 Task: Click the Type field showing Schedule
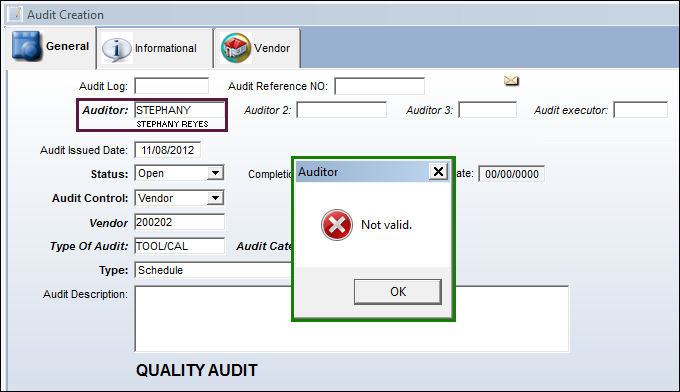tap(214, 270)
